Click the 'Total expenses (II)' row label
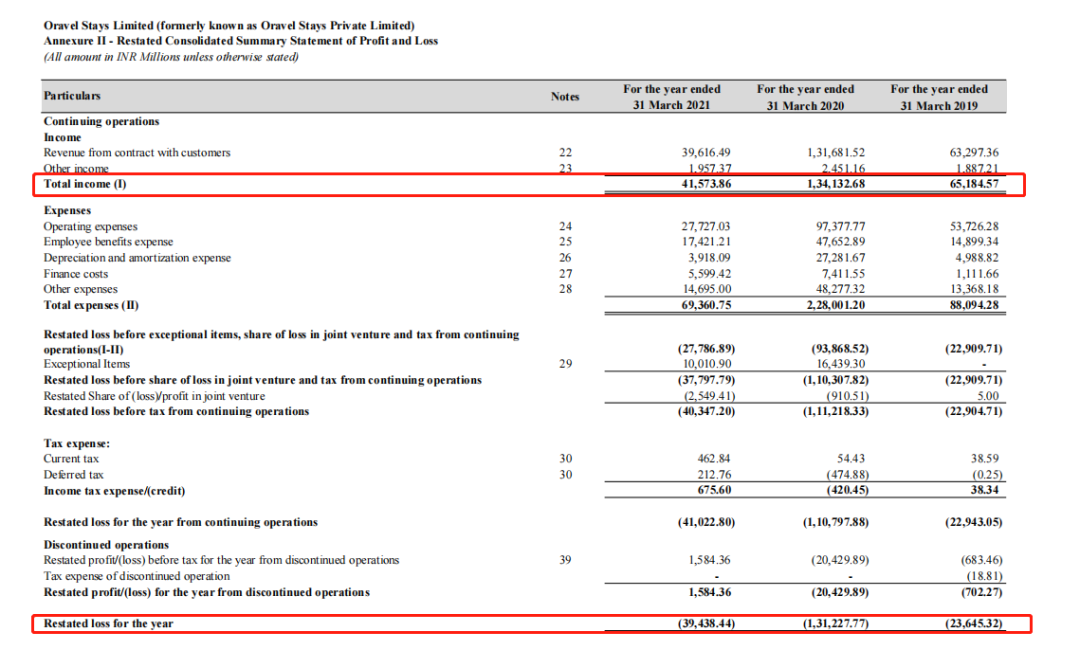This screenshot has width=1080, height=650. 91,305
